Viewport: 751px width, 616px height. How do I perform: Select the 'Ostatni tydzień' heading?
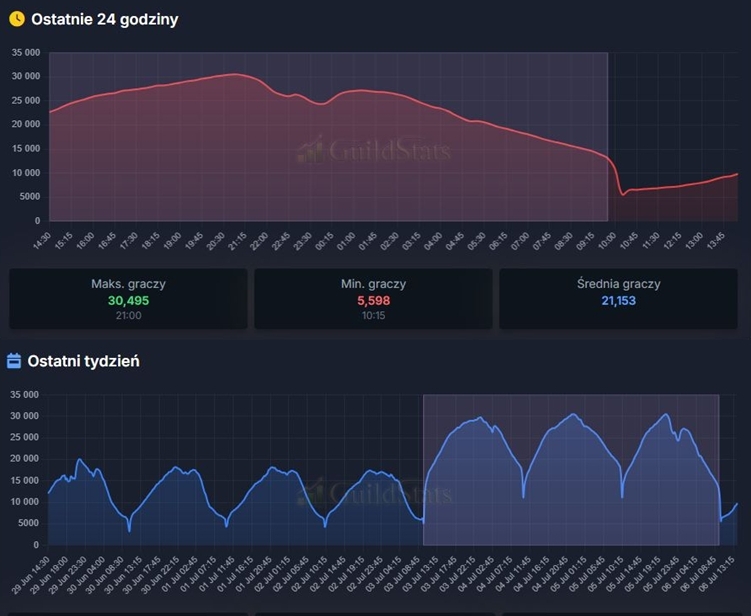point(83,361)
